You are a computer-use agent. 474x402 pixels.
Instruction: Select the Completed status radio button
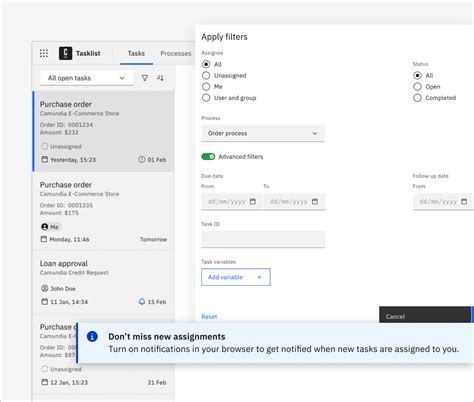coord(417,98)
